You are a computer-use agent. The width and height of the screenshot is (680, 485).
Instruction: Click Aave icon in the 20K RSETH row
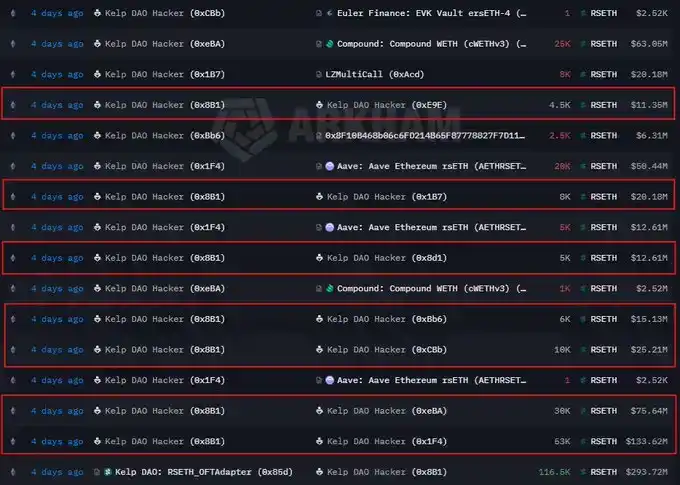330,166
